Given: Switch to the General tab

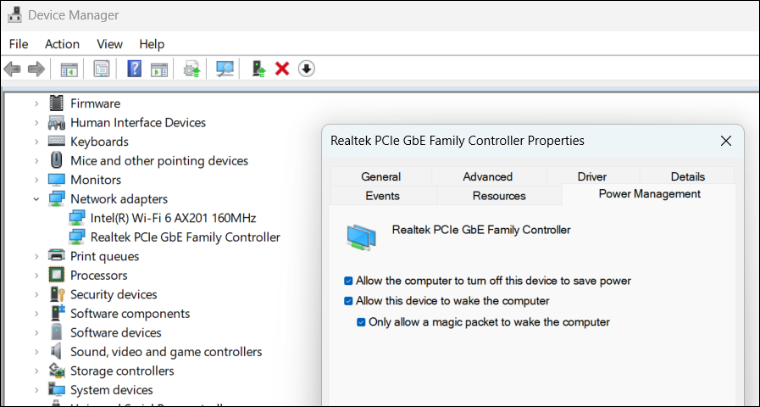Looking at the screenshot, I should click(381, 177).
